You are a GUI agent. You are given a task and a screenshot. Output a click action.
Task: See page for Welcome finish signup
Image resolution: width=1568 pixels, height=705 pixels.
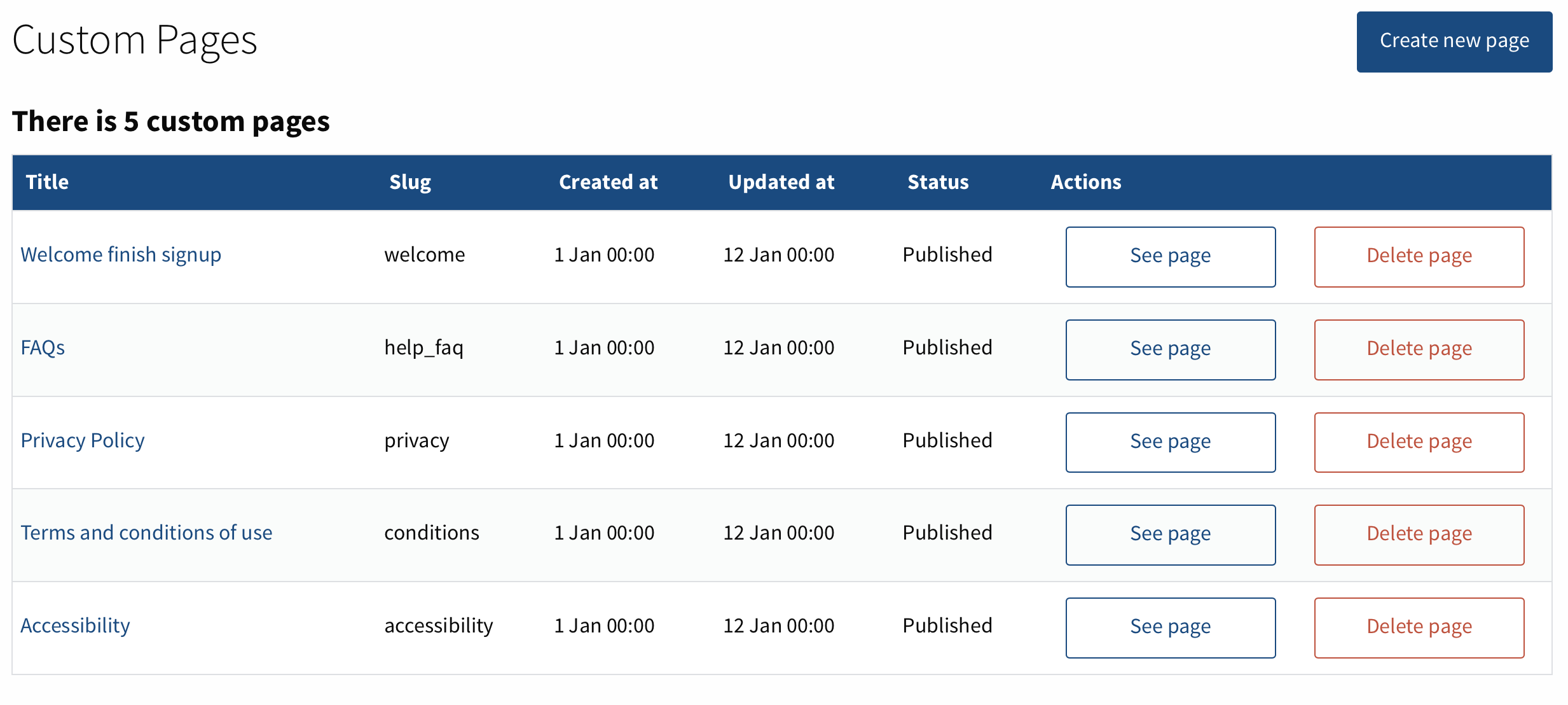[1170, 256]
